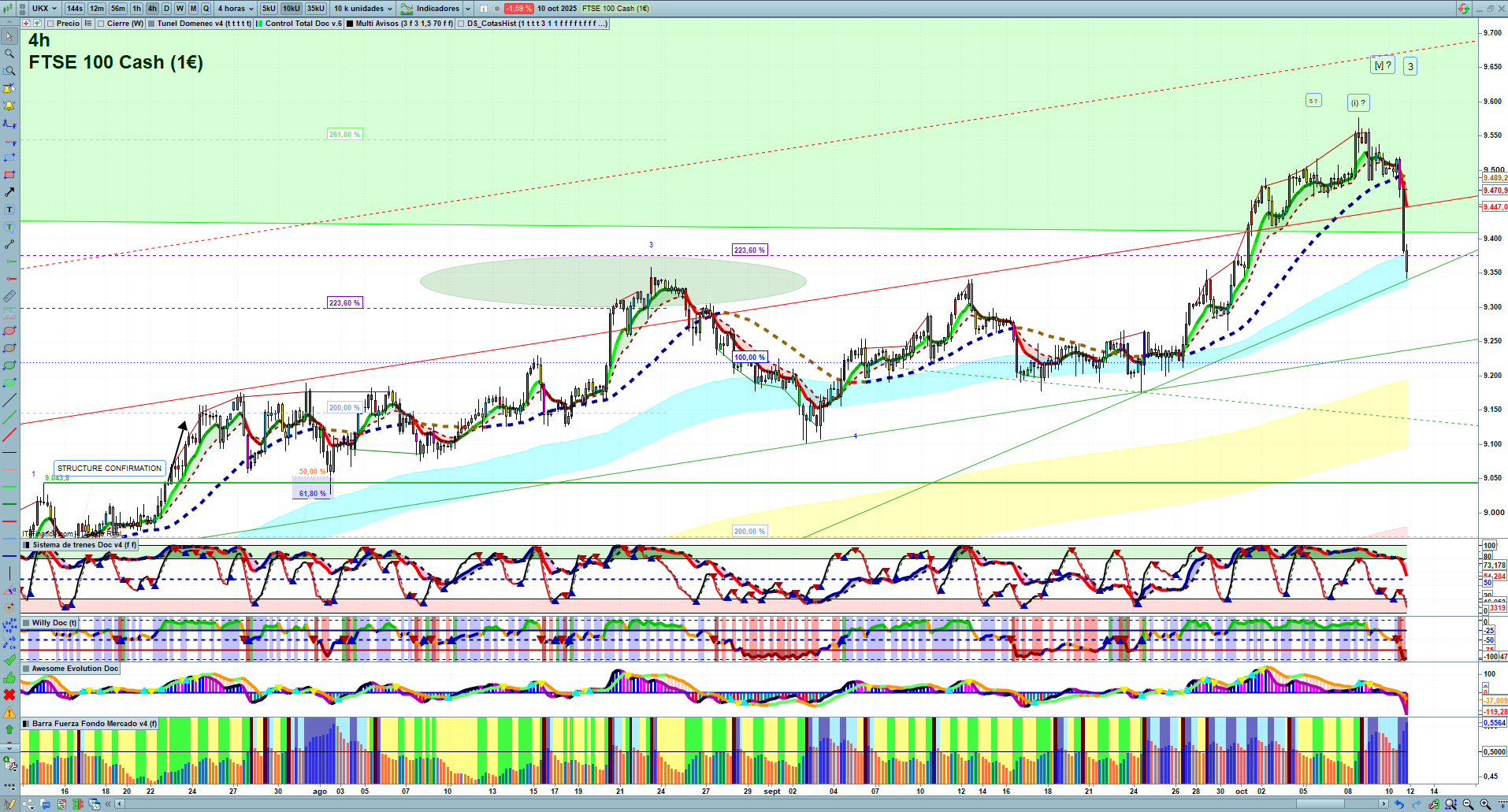Image resolution: width=1508 pixels, height=812 pixels.
Task: Toggle the gray record dot in toolbar
Action: [497, 9]
